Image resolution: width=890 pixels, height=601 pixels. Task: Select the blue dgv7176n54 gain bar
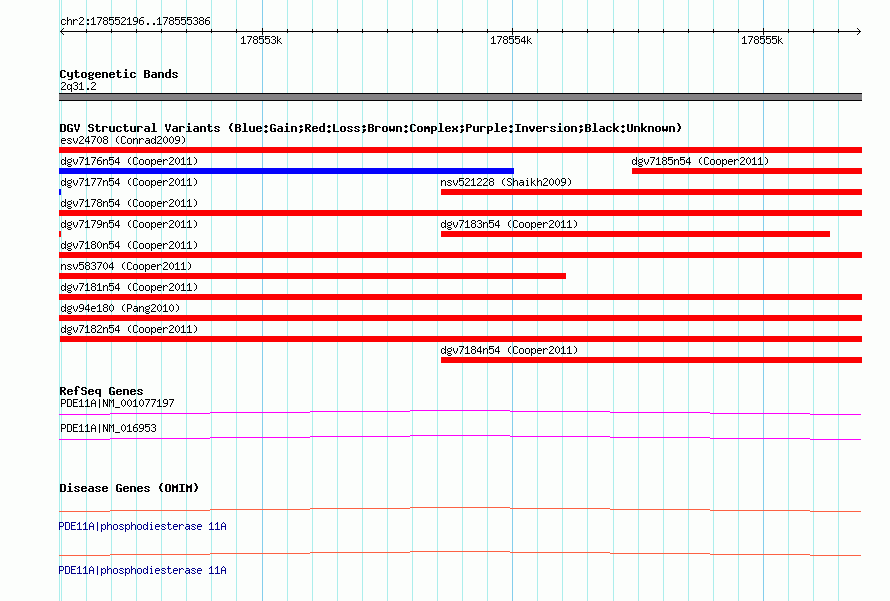(x=287, y=171)
